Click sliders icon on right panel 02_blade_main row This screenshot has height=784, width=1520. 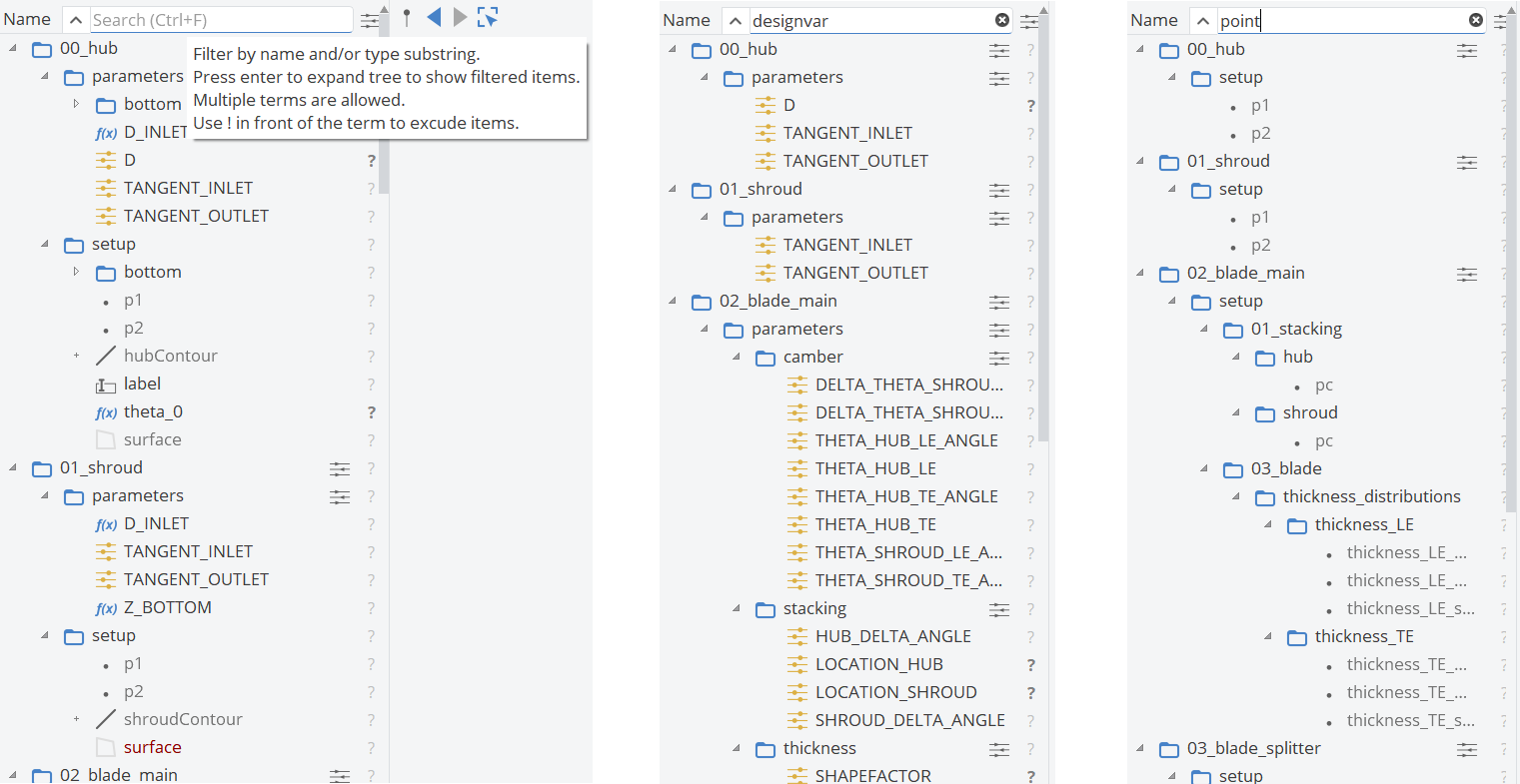coord(1467,274)
